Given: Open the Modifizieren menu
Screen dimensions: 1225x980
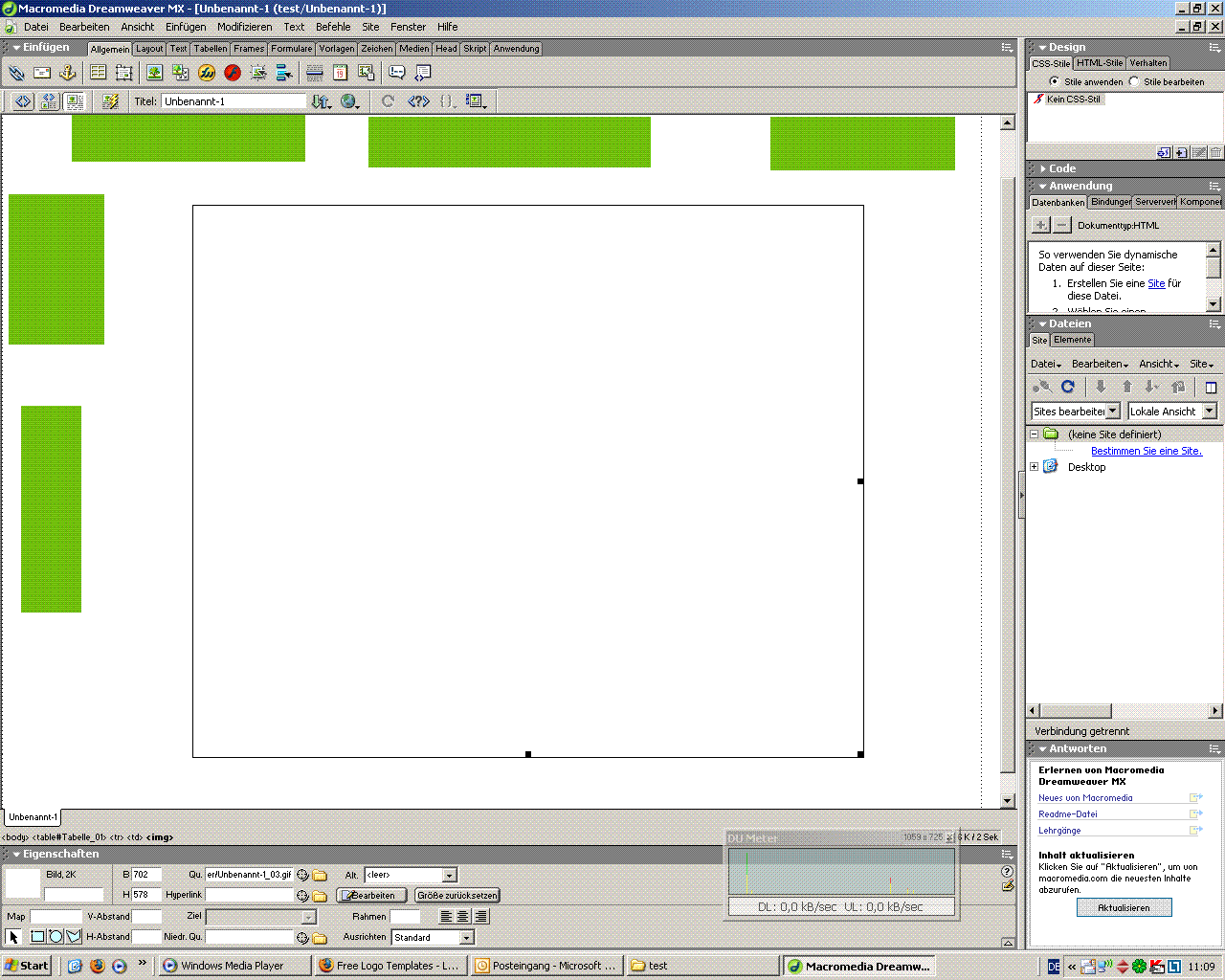Looking at the screenshot, I should coord(244,27).
